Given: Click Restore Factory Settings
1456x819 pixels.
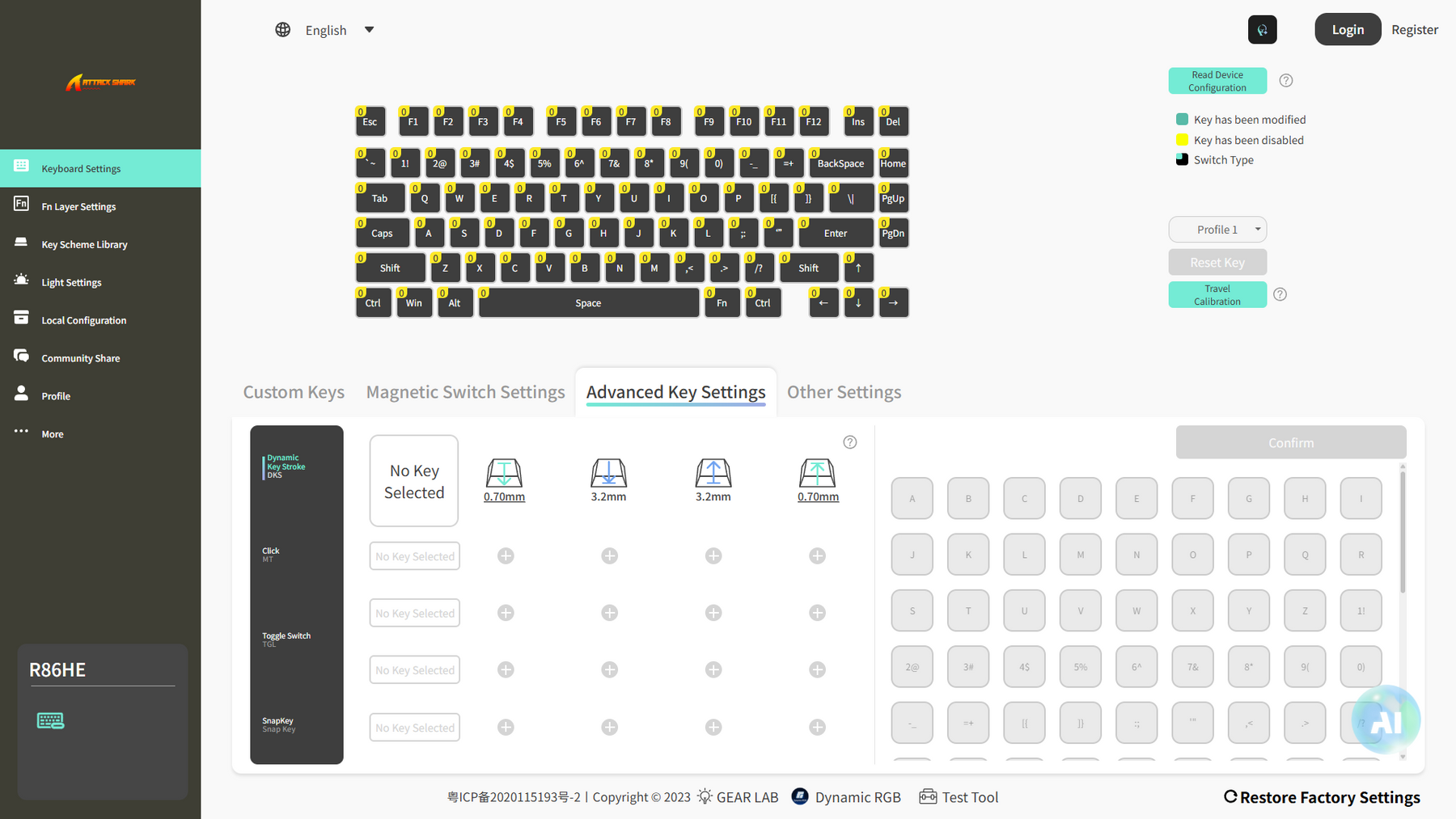Looking at the screenshot, I should (x=1322, y=797).
